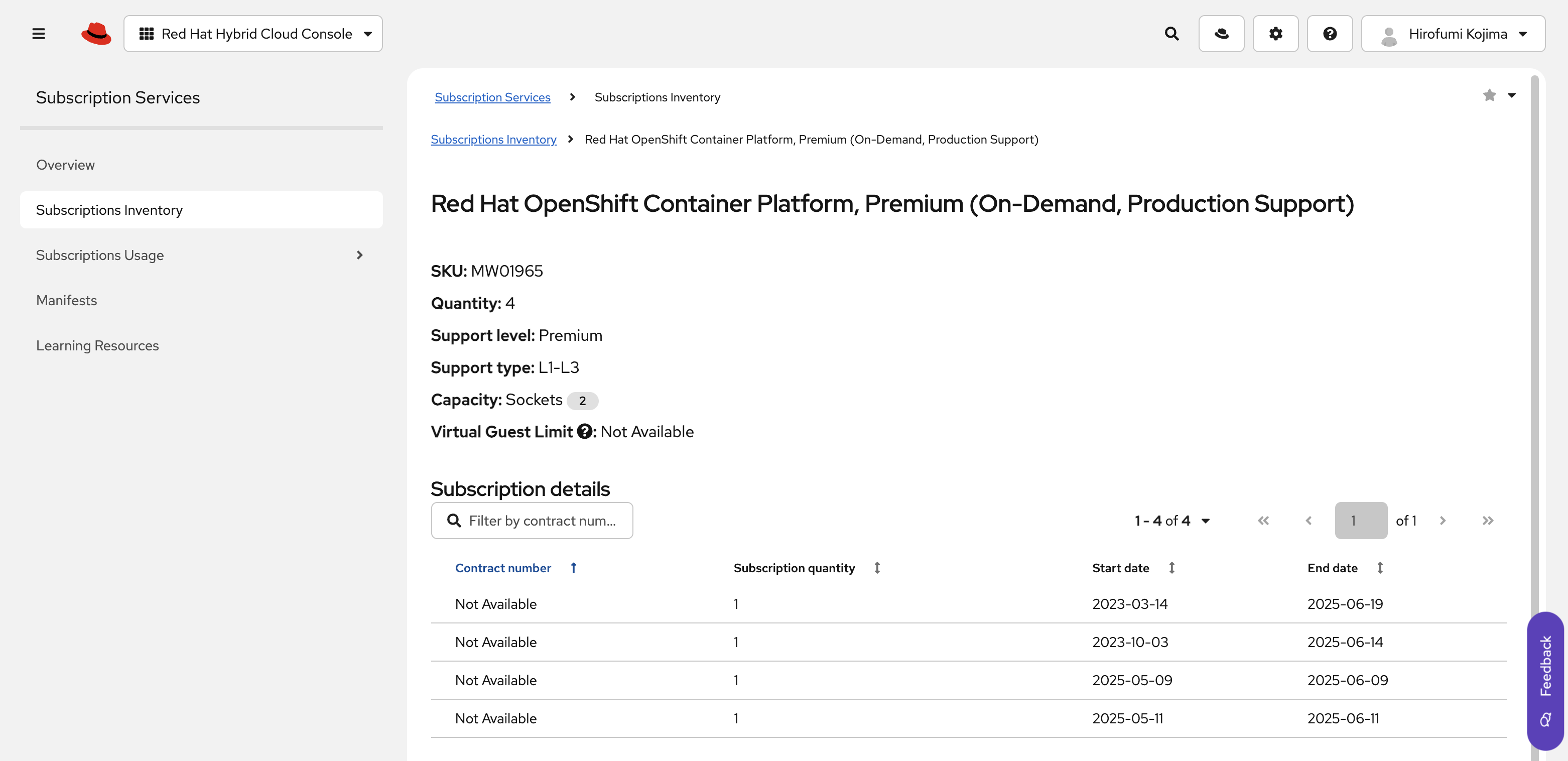The width and height of the screenshot is (1568, 761).
Task: Open the Hirofumi Kojima user menu
Action: [x=1453, y=34]
